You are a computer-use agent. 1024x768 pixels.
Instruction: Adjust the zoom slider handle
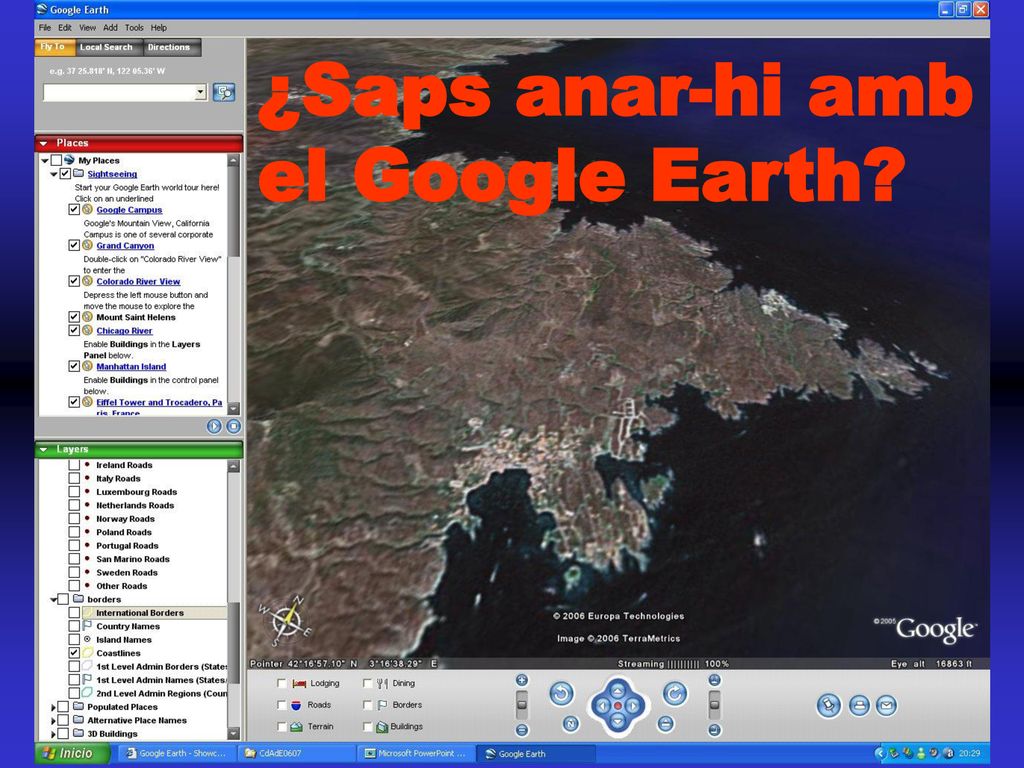click(522, 705)
